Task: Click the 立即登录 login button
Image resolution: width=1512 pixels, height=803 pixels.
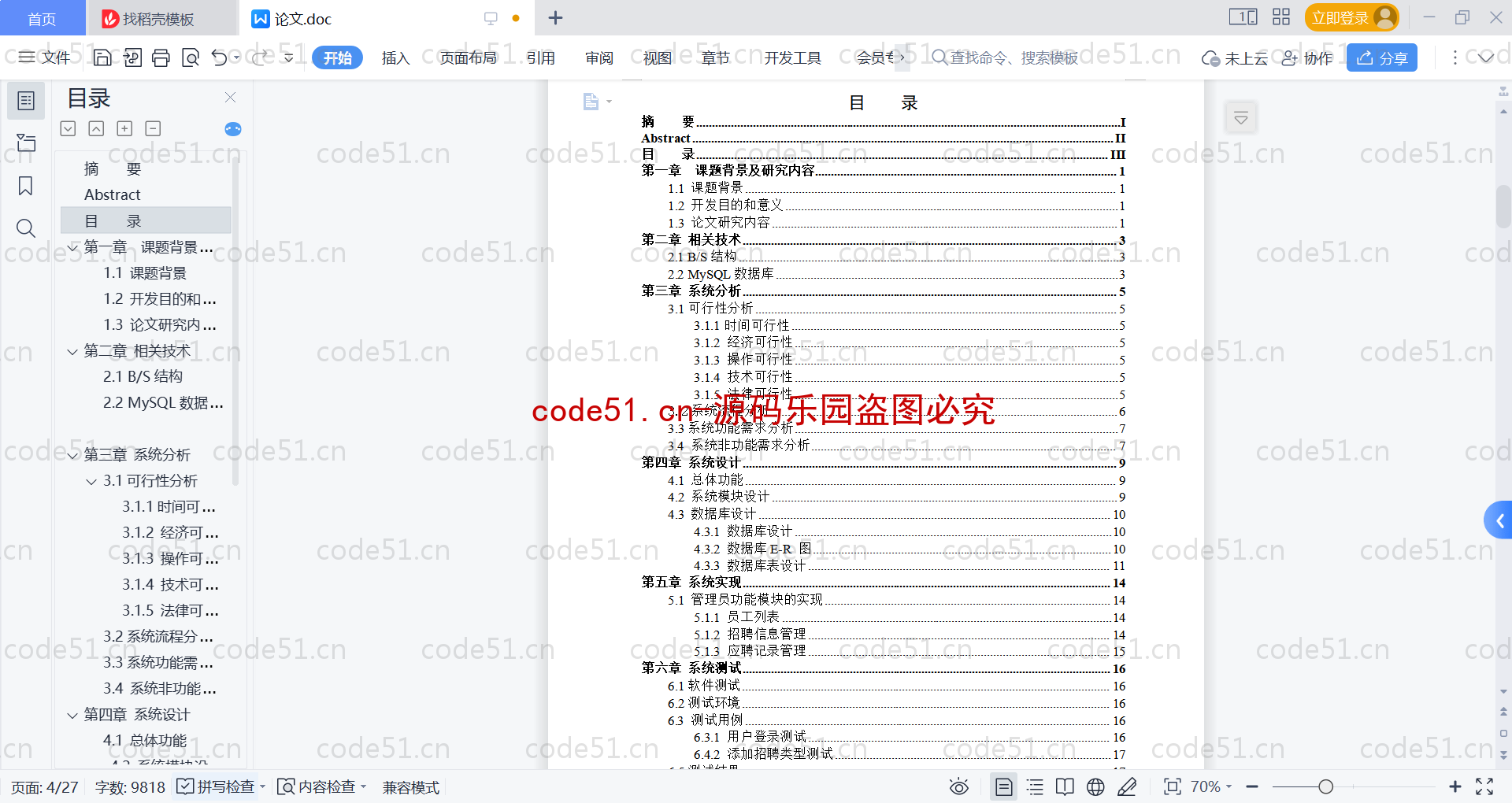Action: tap(1351, 17)
